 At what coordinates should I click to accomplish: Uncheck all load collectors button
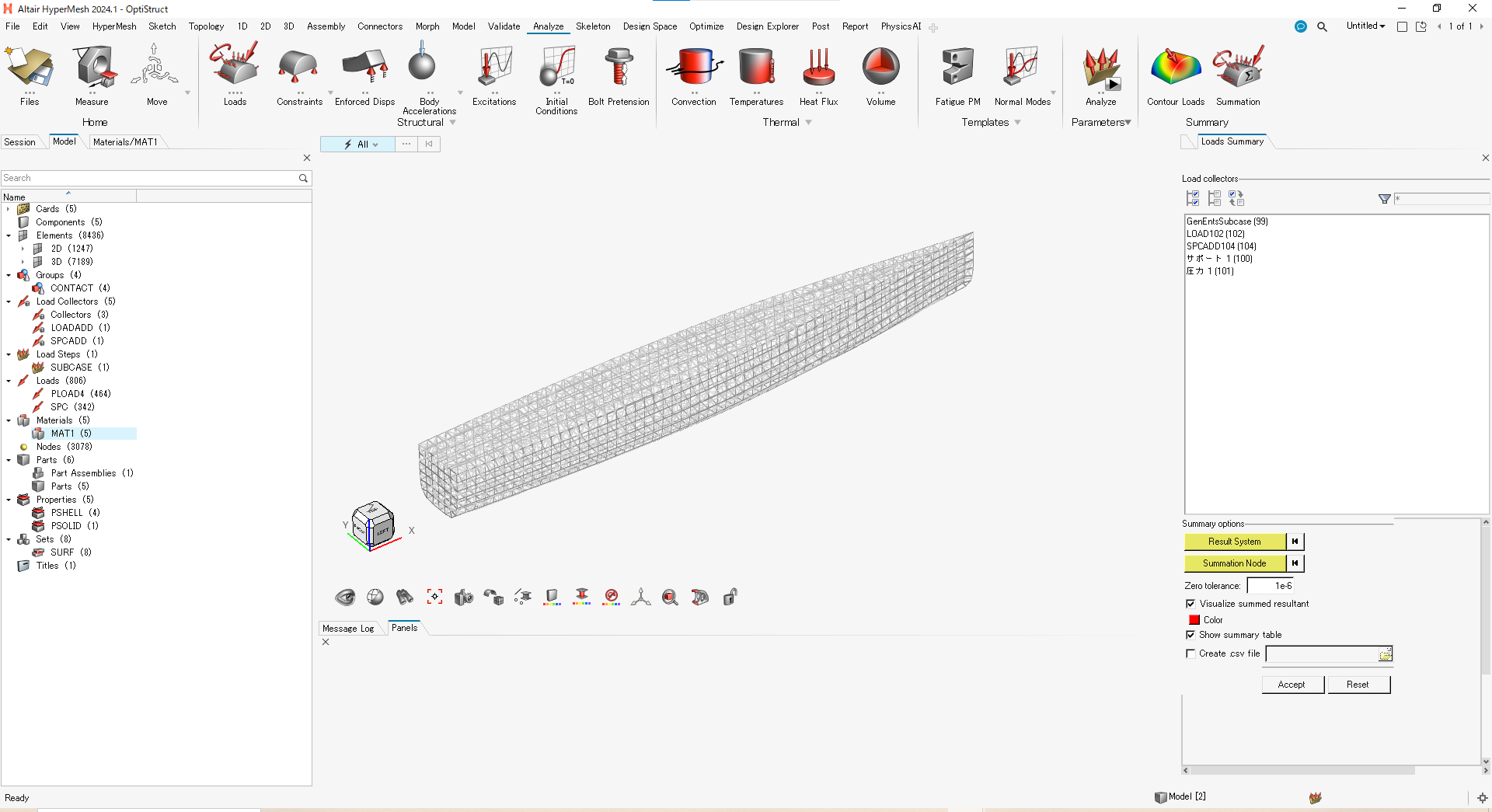(x=1215, y=198)
